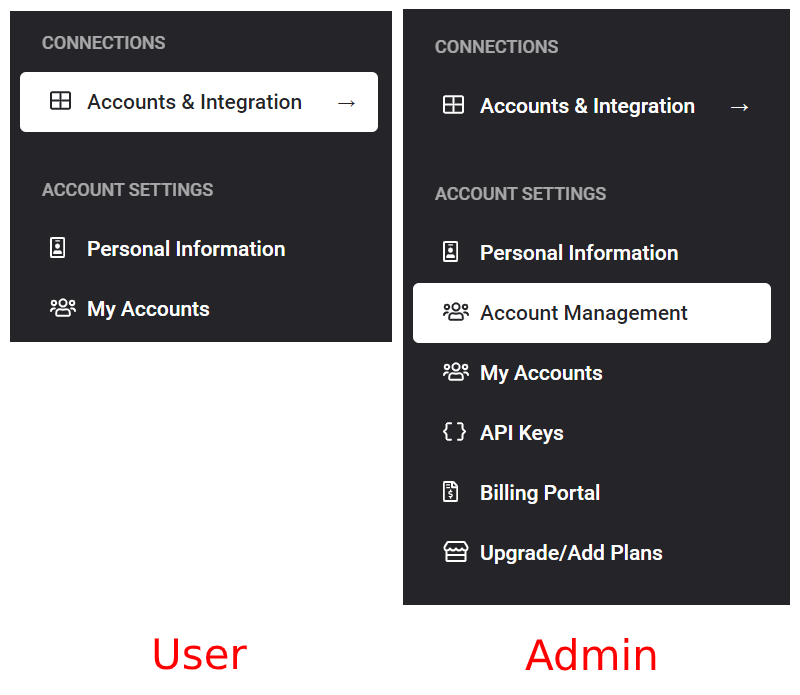The width and height of the screenshot is (800, 695).
Task: Expand the Accounts & Integration arrow in the Admin panel
Action: point(739,106)
